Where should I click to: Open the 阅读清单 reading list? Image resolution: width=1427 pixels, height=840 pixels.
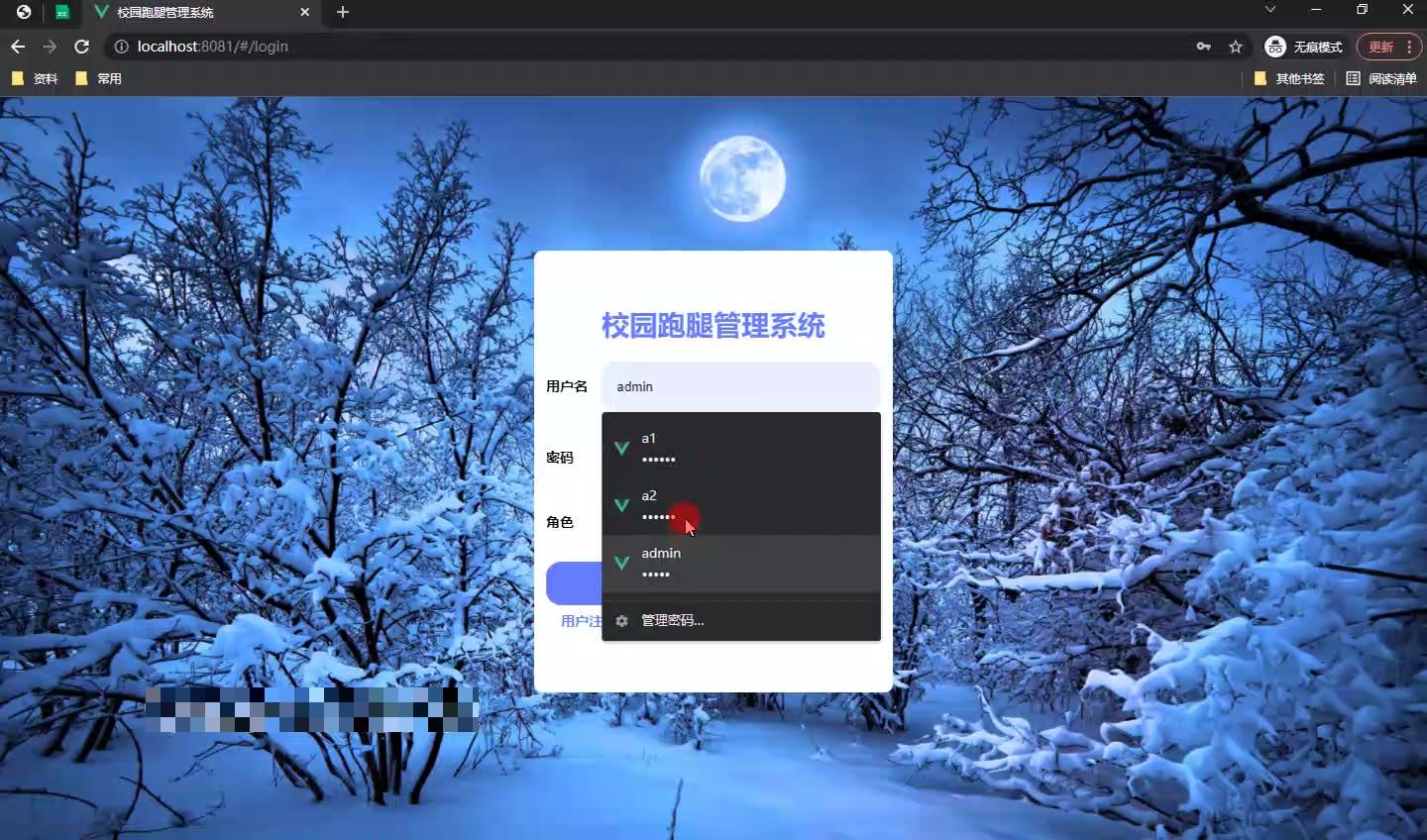click(x=1381, y=78)
